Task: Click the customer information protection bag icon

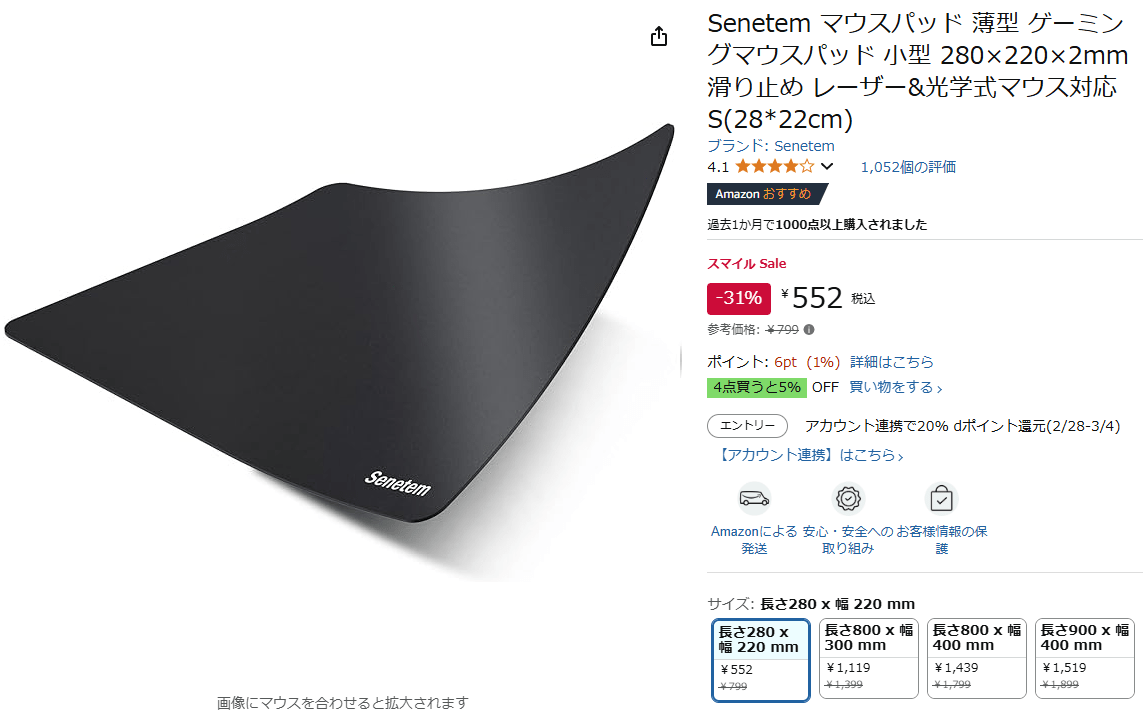Action: coord(941,499)
